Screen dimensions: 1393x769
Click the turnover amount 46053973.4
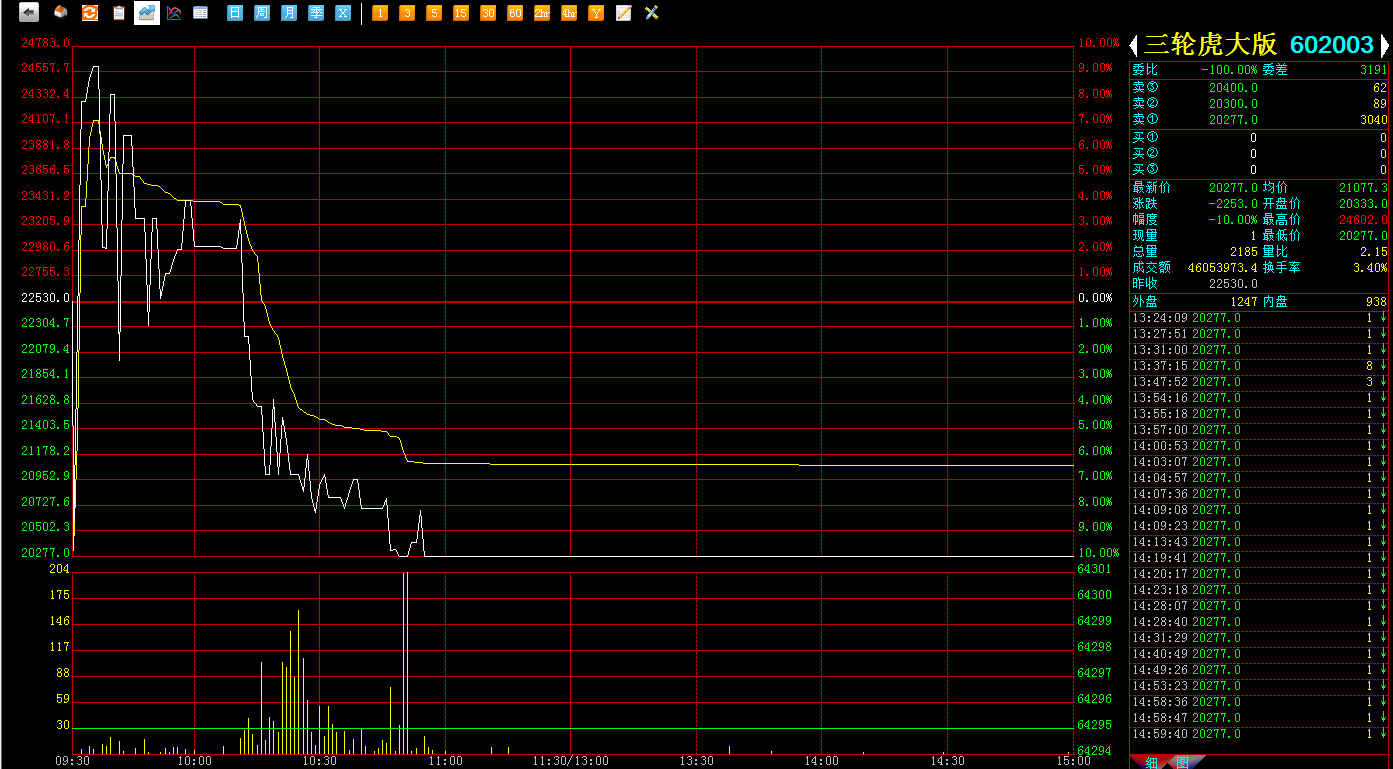tap(1223, 268)
